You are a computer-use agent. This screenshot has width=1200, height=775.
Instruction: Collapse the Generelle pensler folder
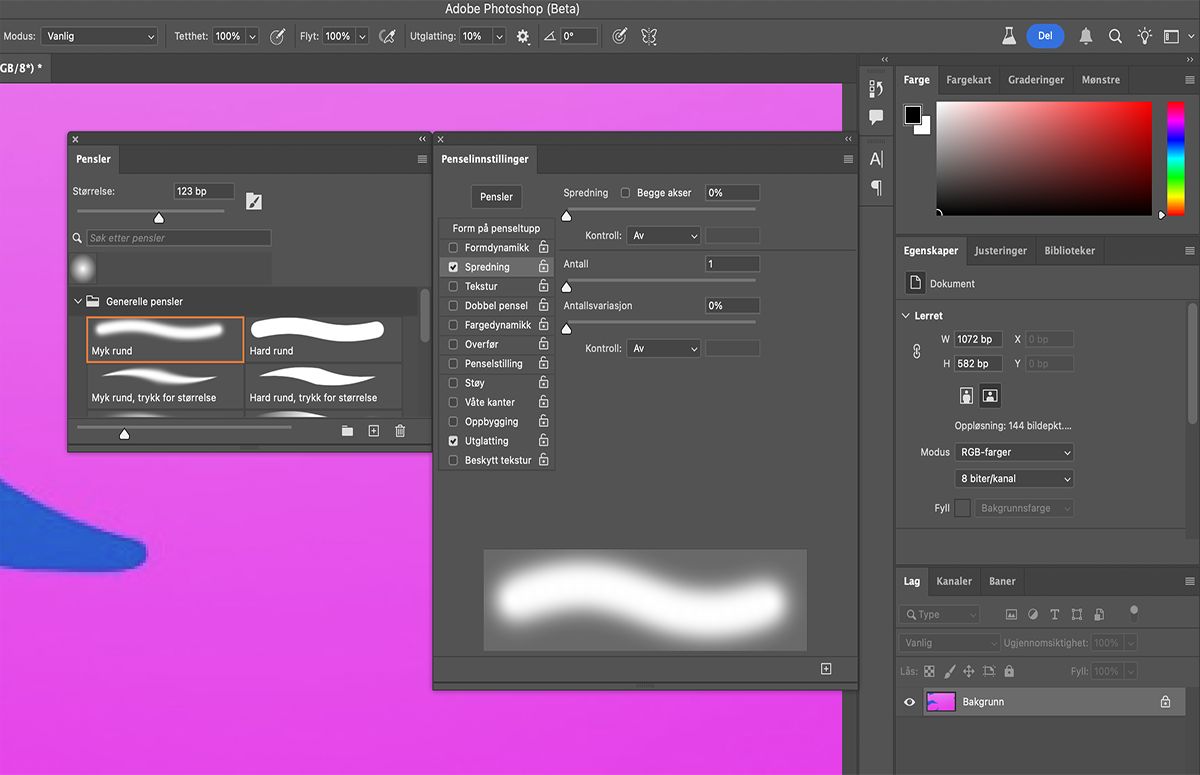point(78,301)
